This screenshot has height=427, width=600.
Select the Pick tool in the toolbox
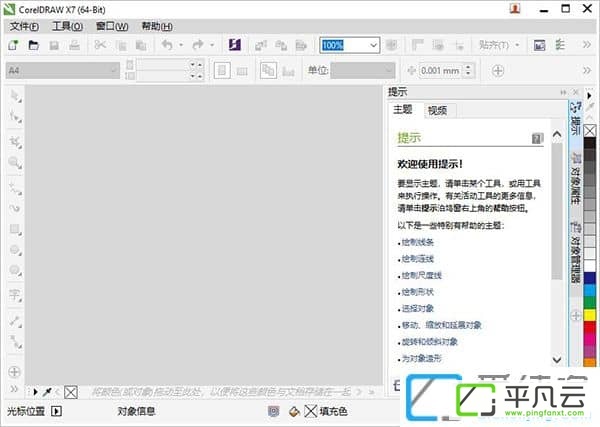tap(15, 96)
